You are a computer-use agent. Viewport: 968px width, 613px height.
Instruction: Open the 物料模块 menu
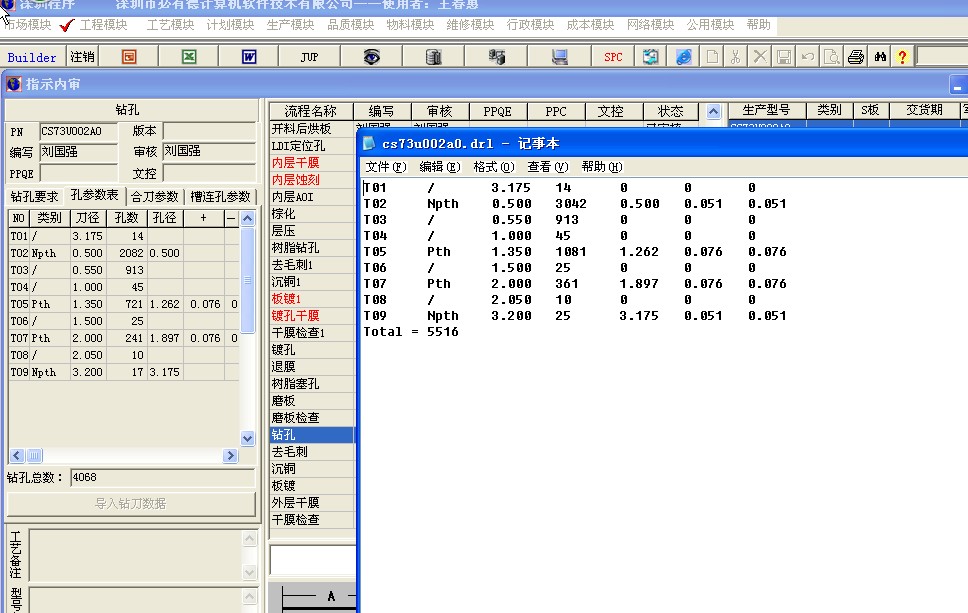(410, 25)
